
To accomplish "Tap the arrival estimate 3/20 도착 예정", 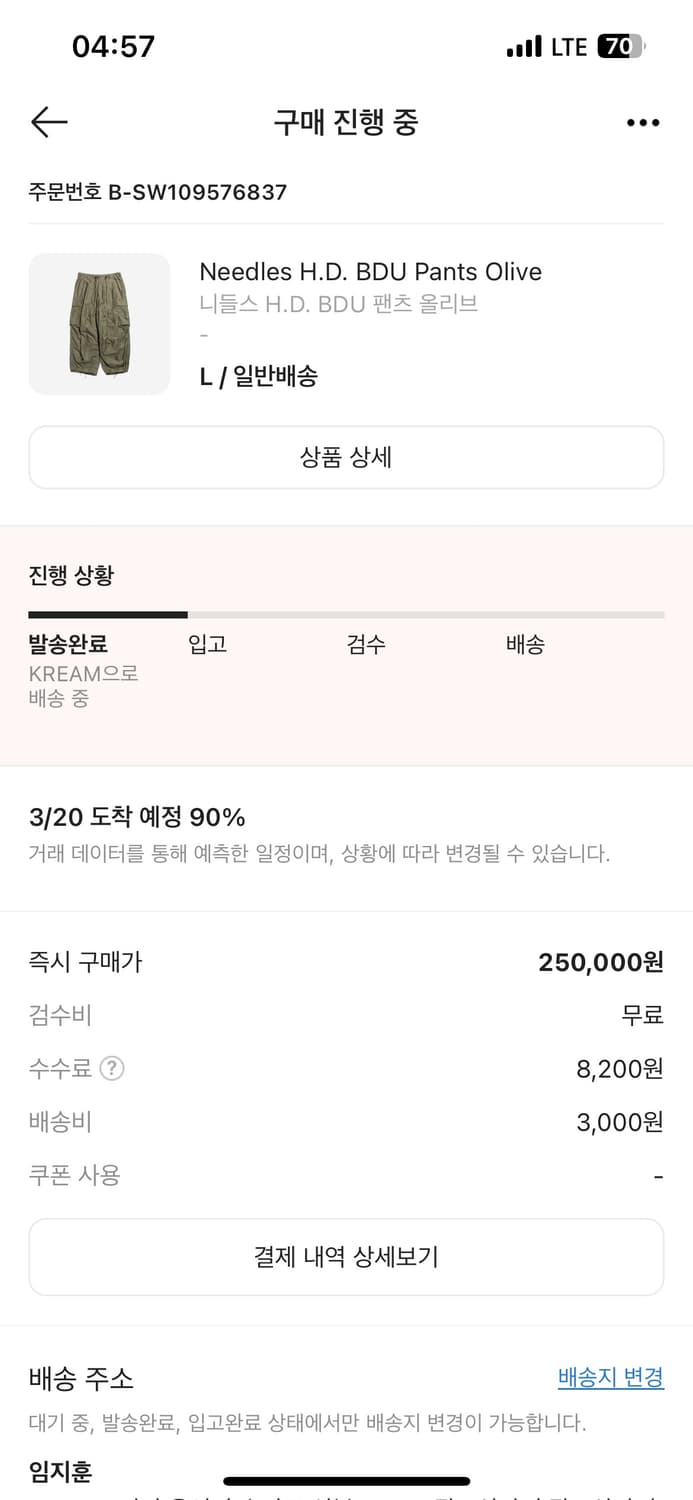I will (x=140, y=817).
